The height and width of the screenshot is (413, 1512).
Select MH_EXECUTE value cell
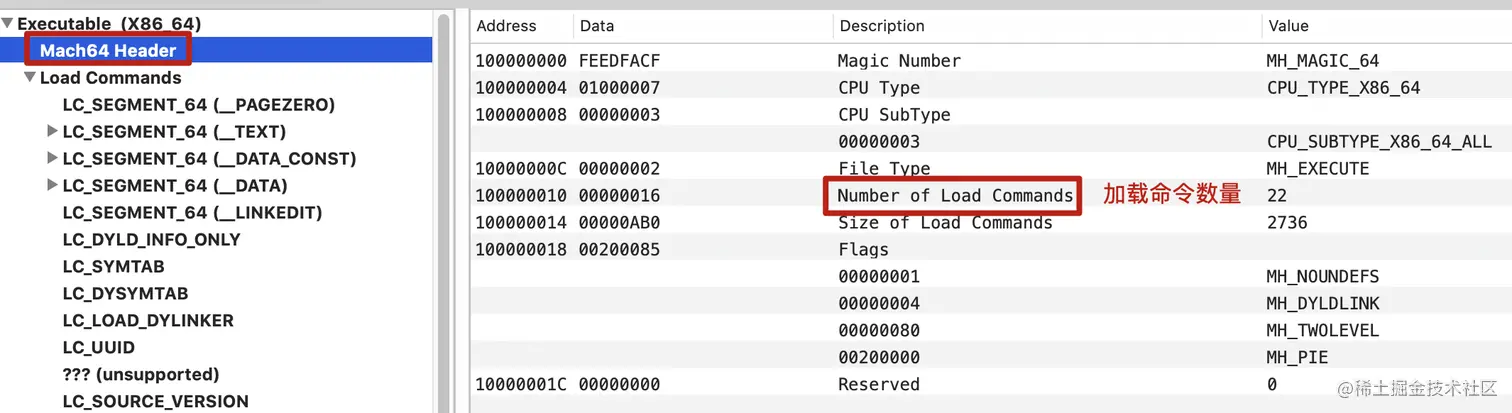(1317, 168)
